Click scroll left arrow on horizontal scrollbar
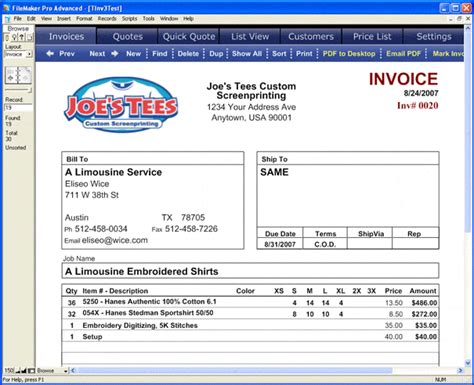Viewport: 474px width, 385px height. (x=73, y=370)
